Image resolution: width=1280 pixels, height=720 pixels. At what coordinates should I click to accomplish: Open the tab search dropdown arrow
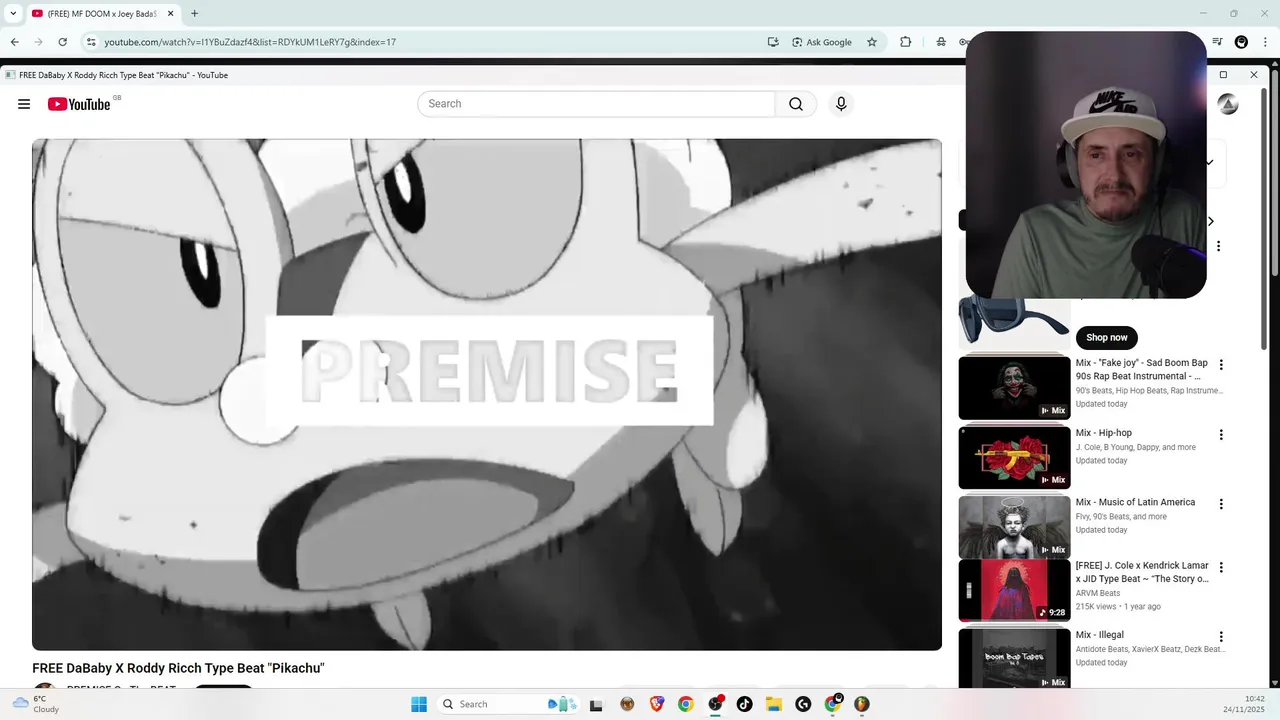tap(13, 14)
